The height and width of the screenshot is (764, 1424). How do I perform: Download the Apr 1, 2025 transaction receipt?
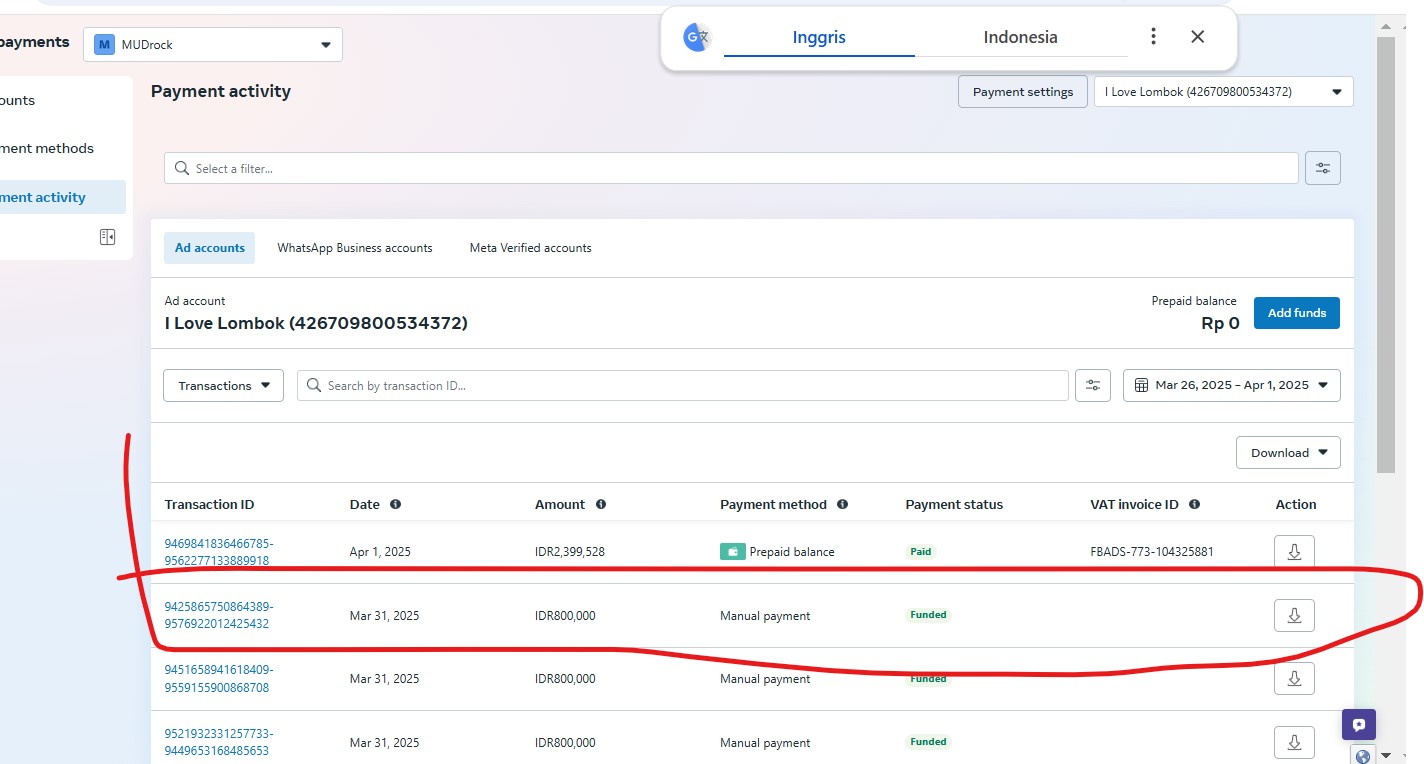[1293, 552]
